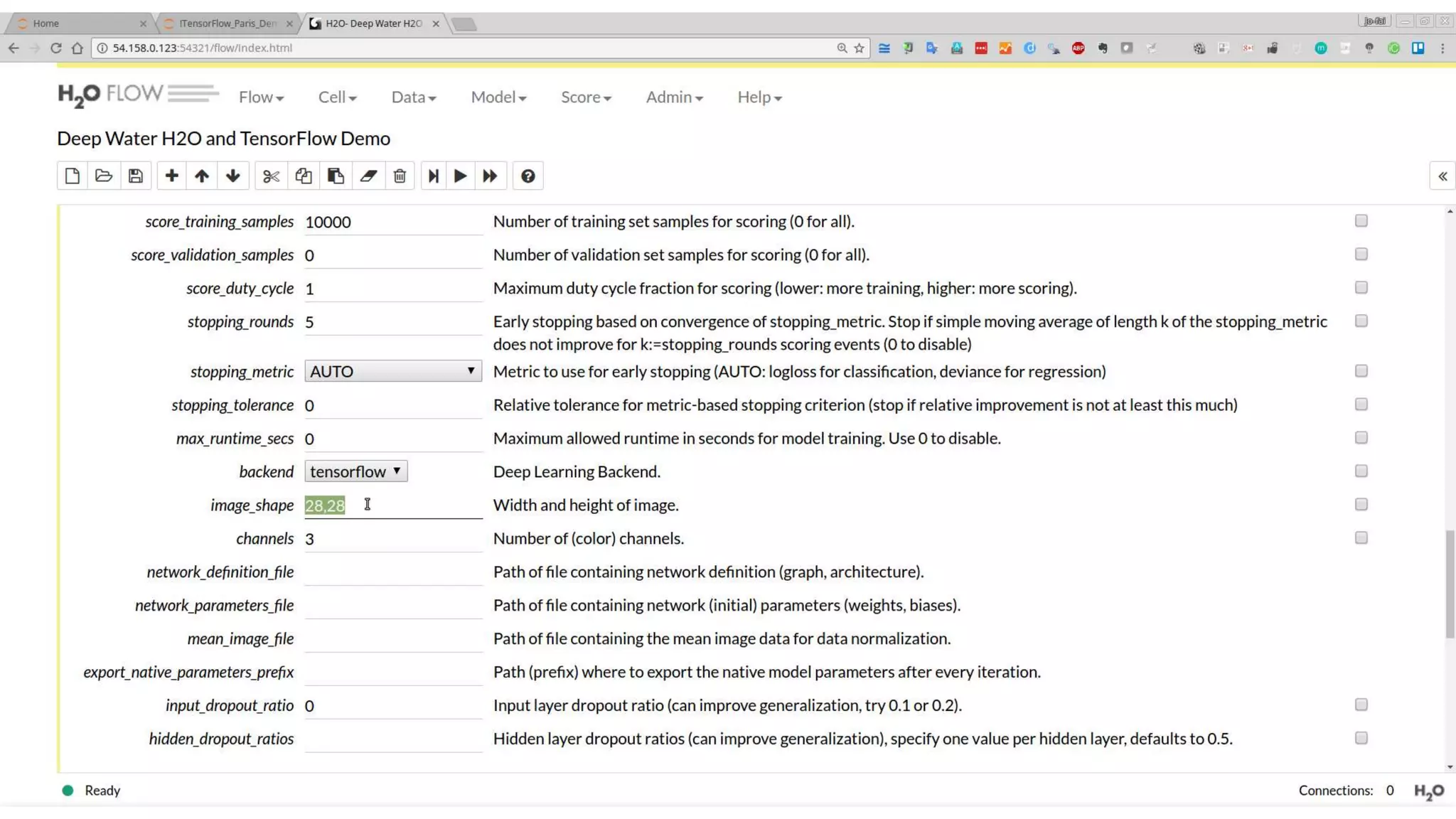
Task: Open the Admin menu
Action: 673,97
